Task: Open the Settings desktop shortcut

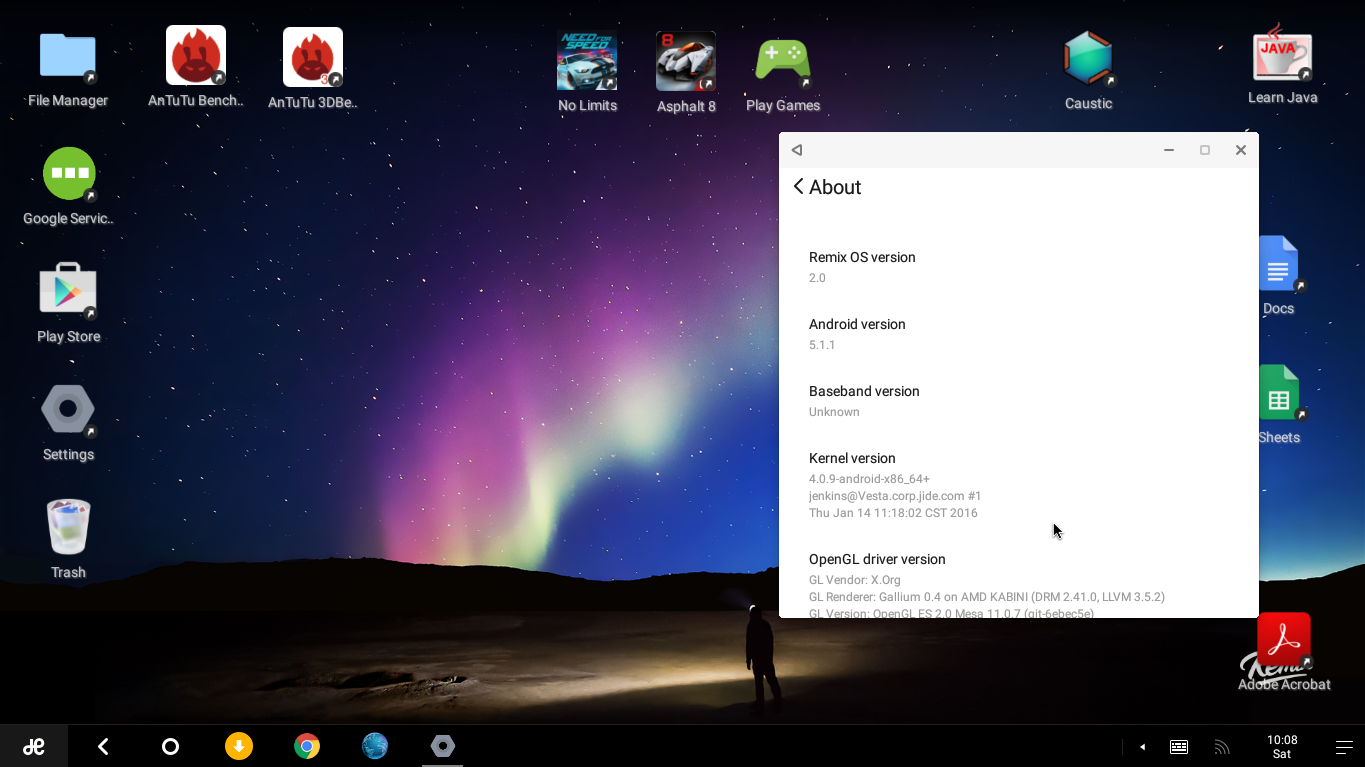Action: pos(68,409)
